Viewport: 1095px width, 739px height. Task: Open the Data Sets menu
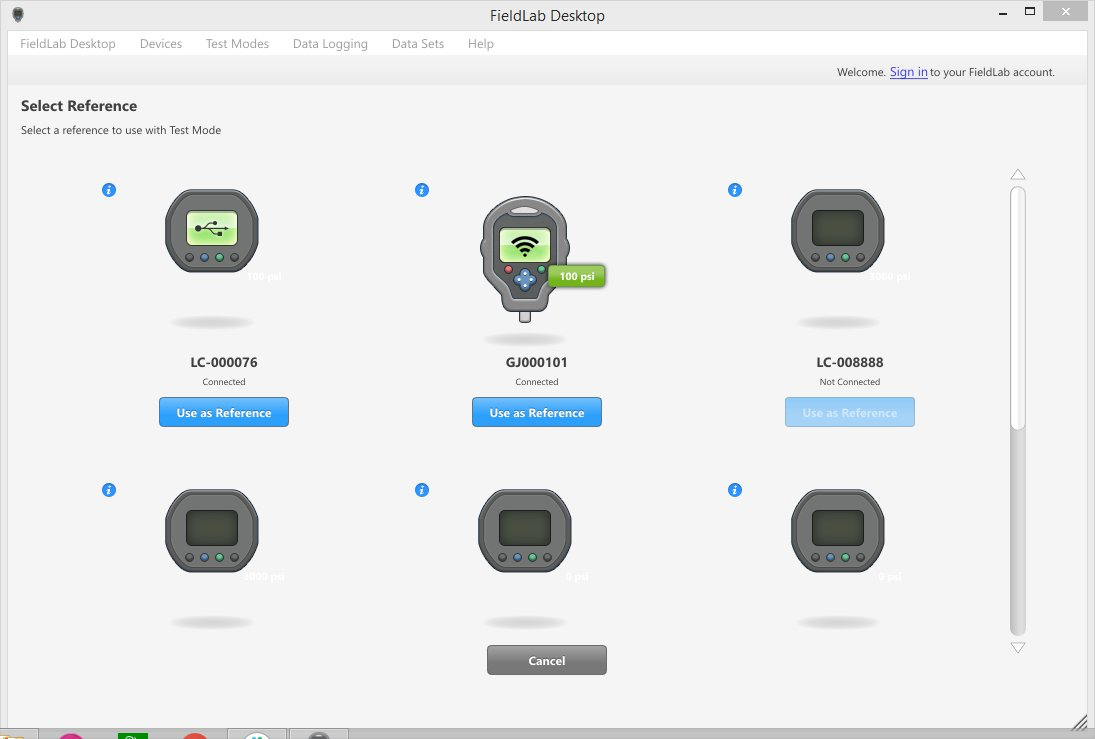coord(418,43)
